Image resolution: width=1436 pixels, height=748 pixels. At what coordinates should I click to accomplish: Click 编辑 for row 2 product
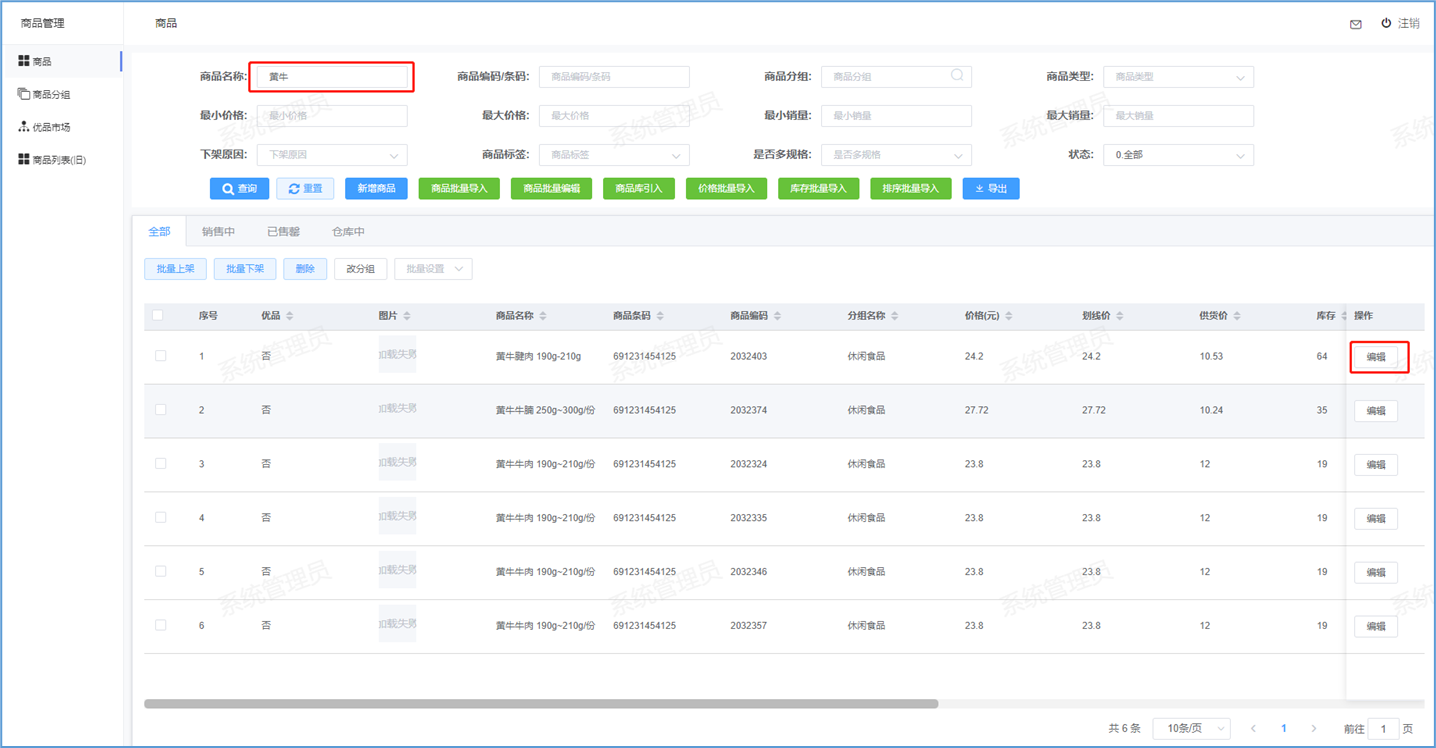(1375, 411)
